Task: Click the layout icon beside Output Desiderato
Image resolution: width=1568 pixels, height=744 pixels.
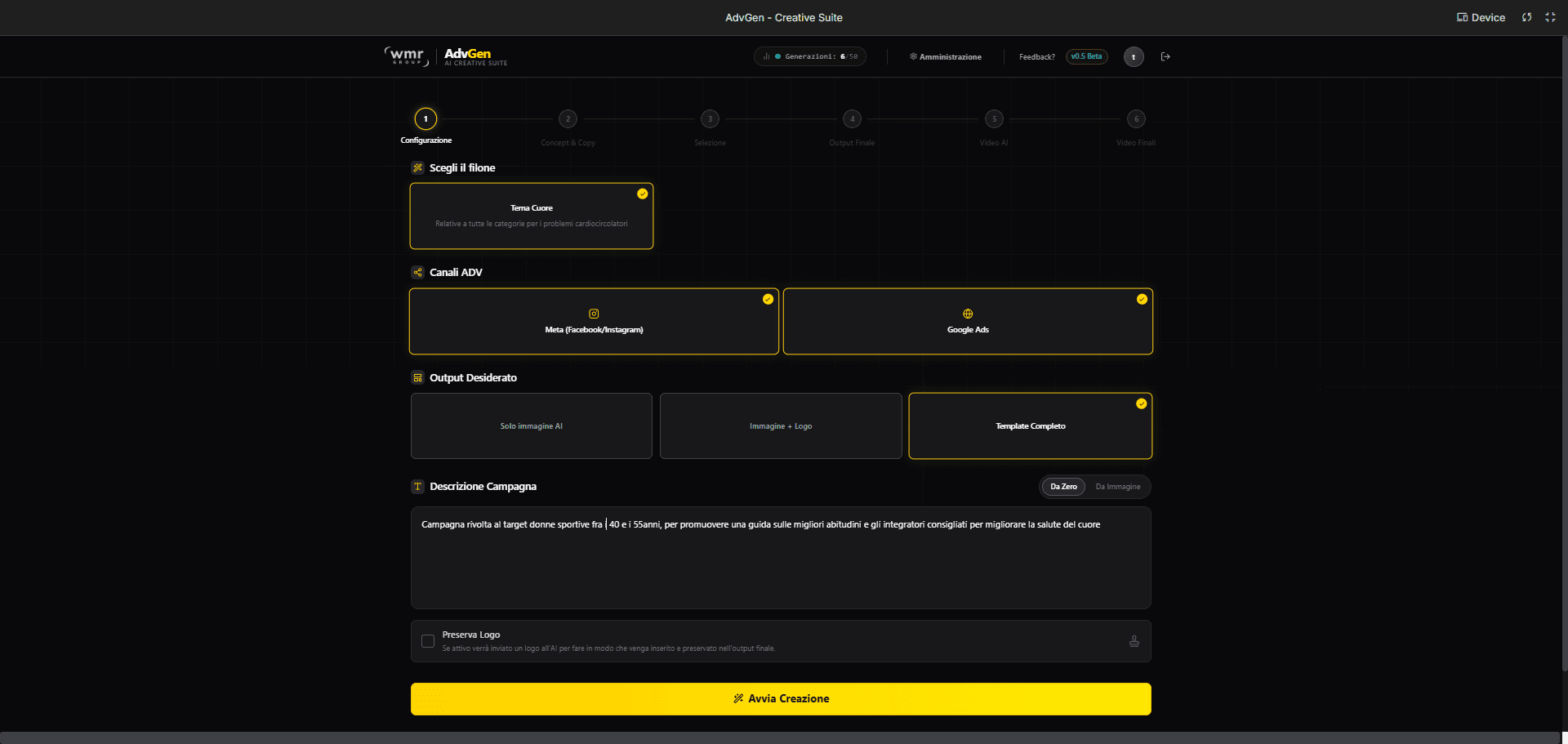Action: point(417,377)
